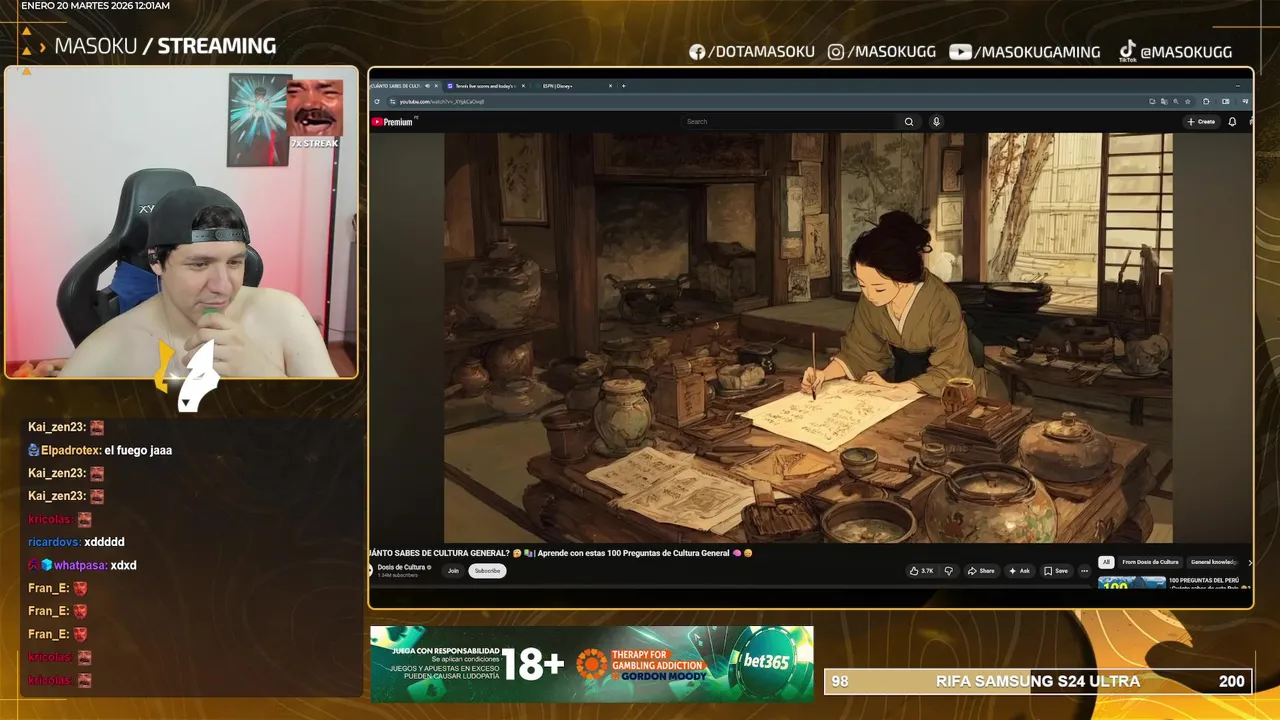The image size is (1280, 720).
Task: Click the Create video button
Action: pyautogui.click(x=1201, y=122)
